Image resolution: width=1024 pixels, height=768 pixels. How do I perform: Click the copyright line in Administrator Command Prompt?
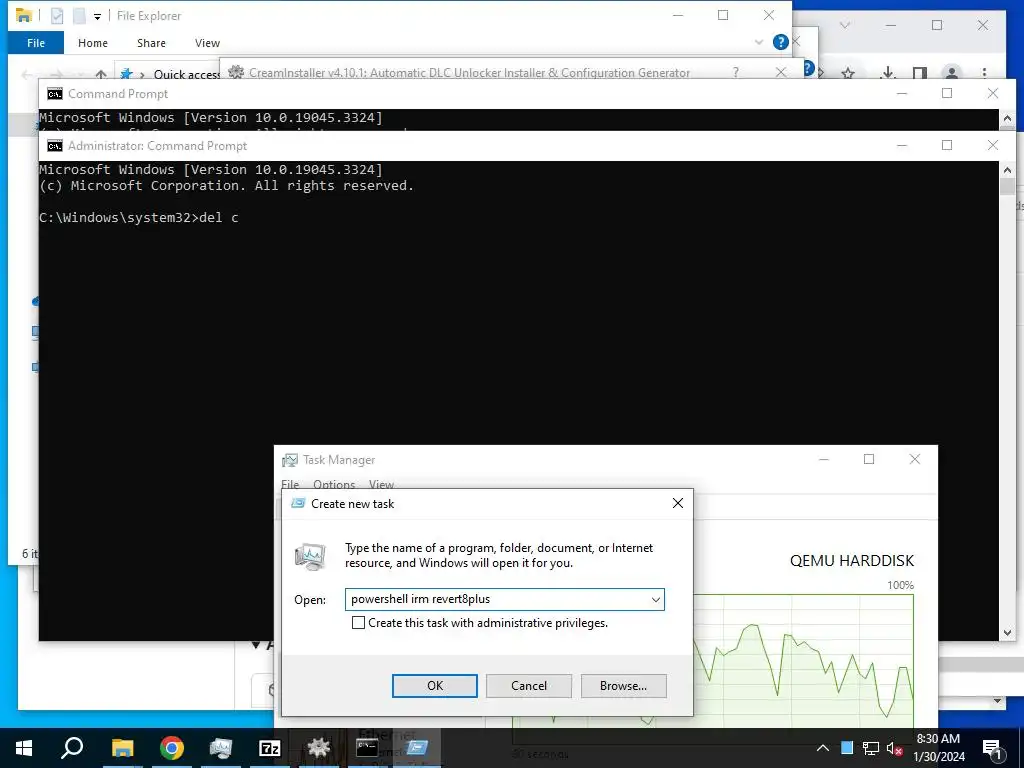(x=226, y=185)
